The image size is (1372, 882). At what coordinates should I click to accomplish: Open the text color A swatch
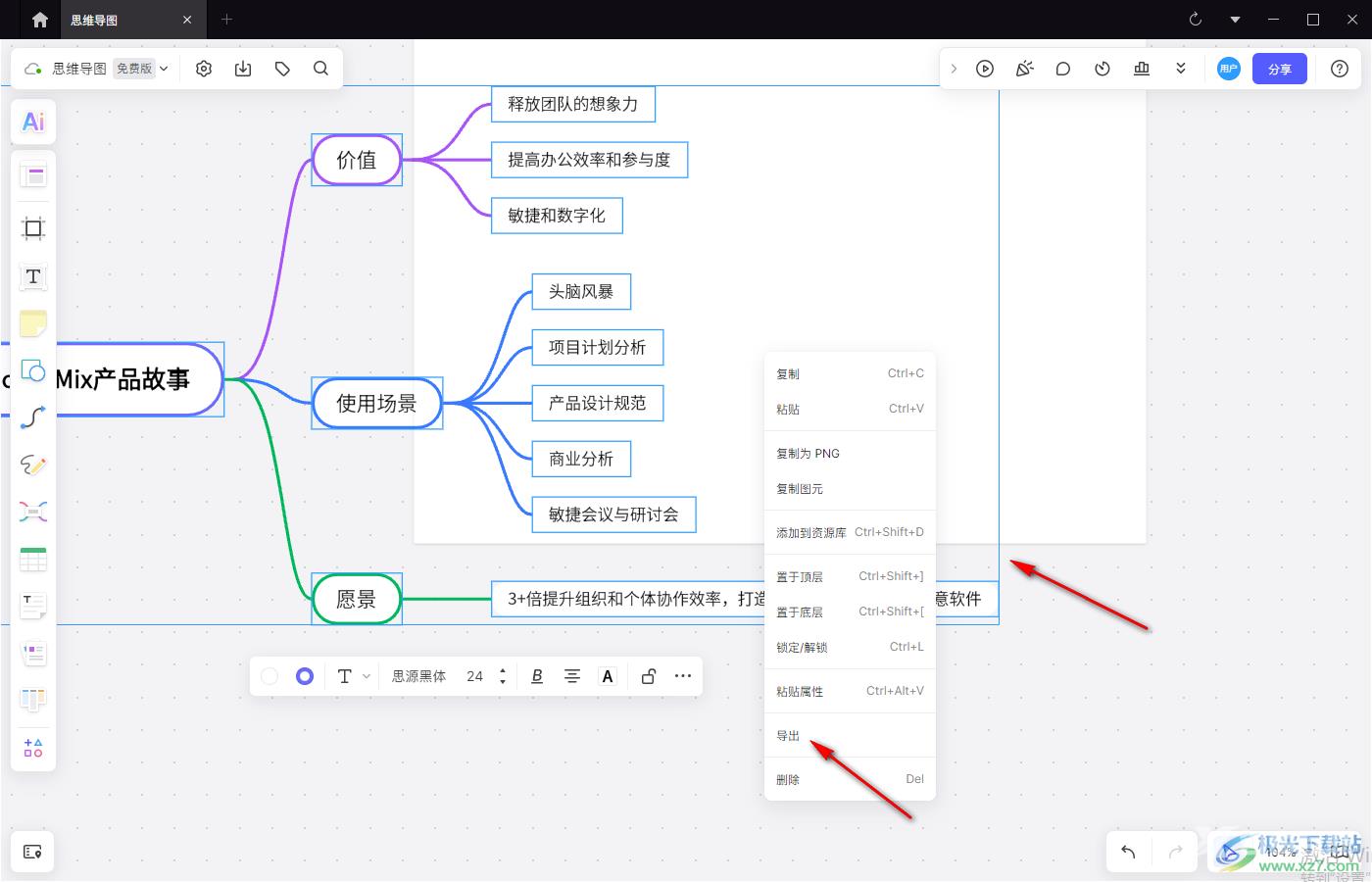608,676
